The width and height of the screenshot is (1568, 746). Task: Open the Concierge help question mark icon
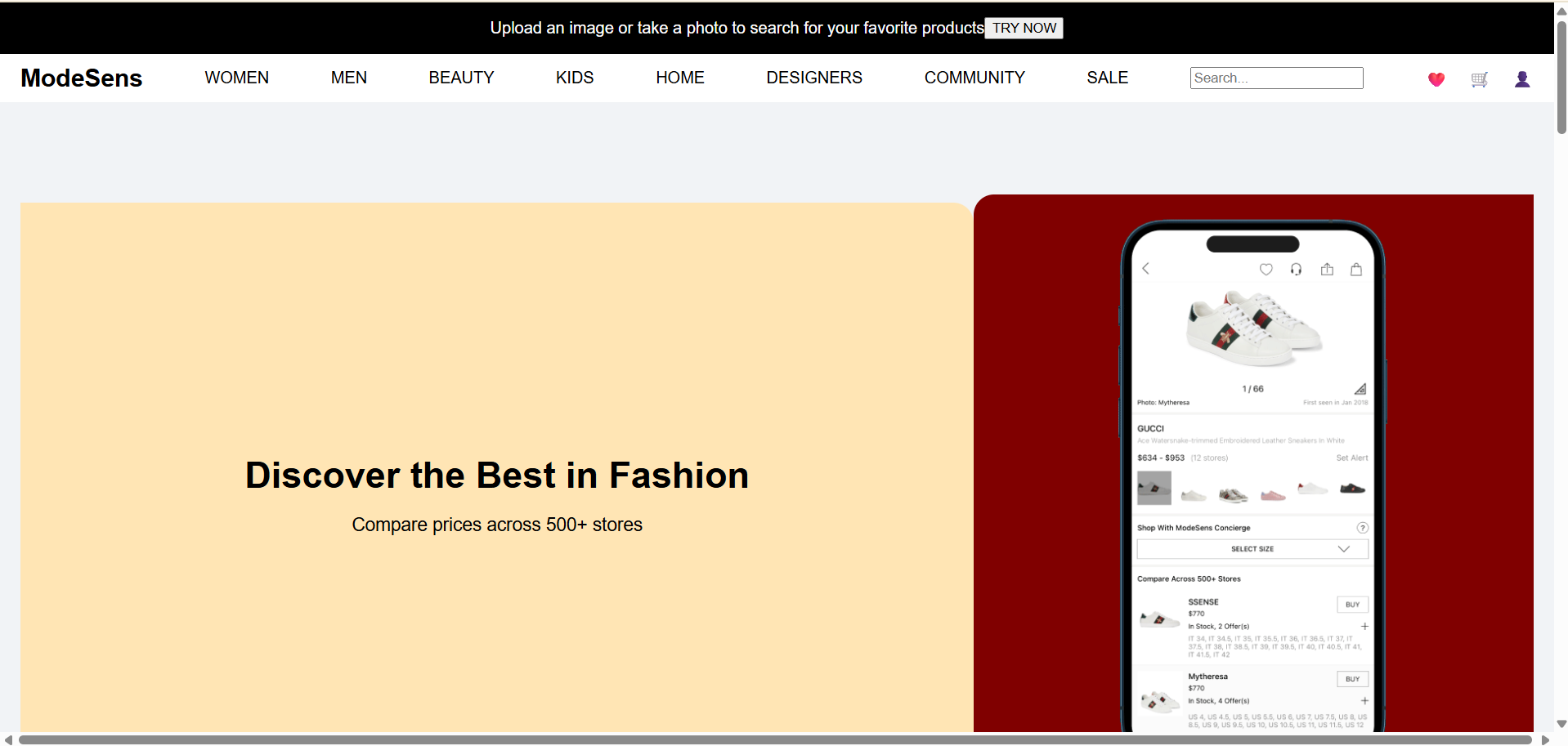coord(1363,528)
